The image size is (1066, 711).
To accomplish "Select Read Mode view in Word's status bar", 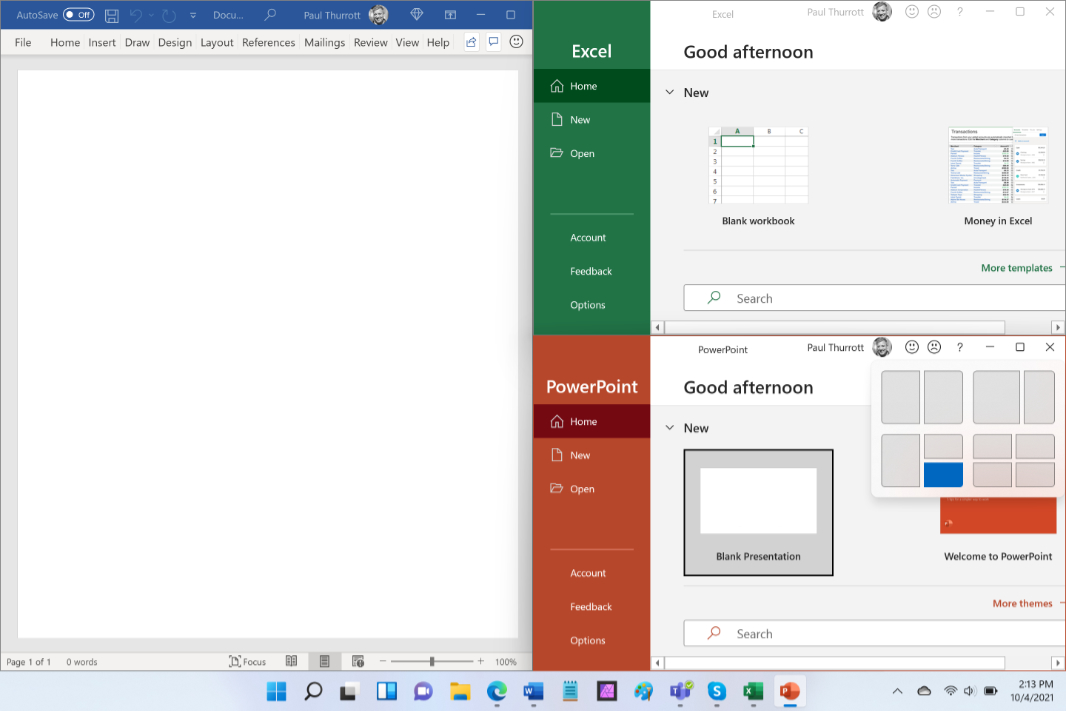I will coord(291,661).
